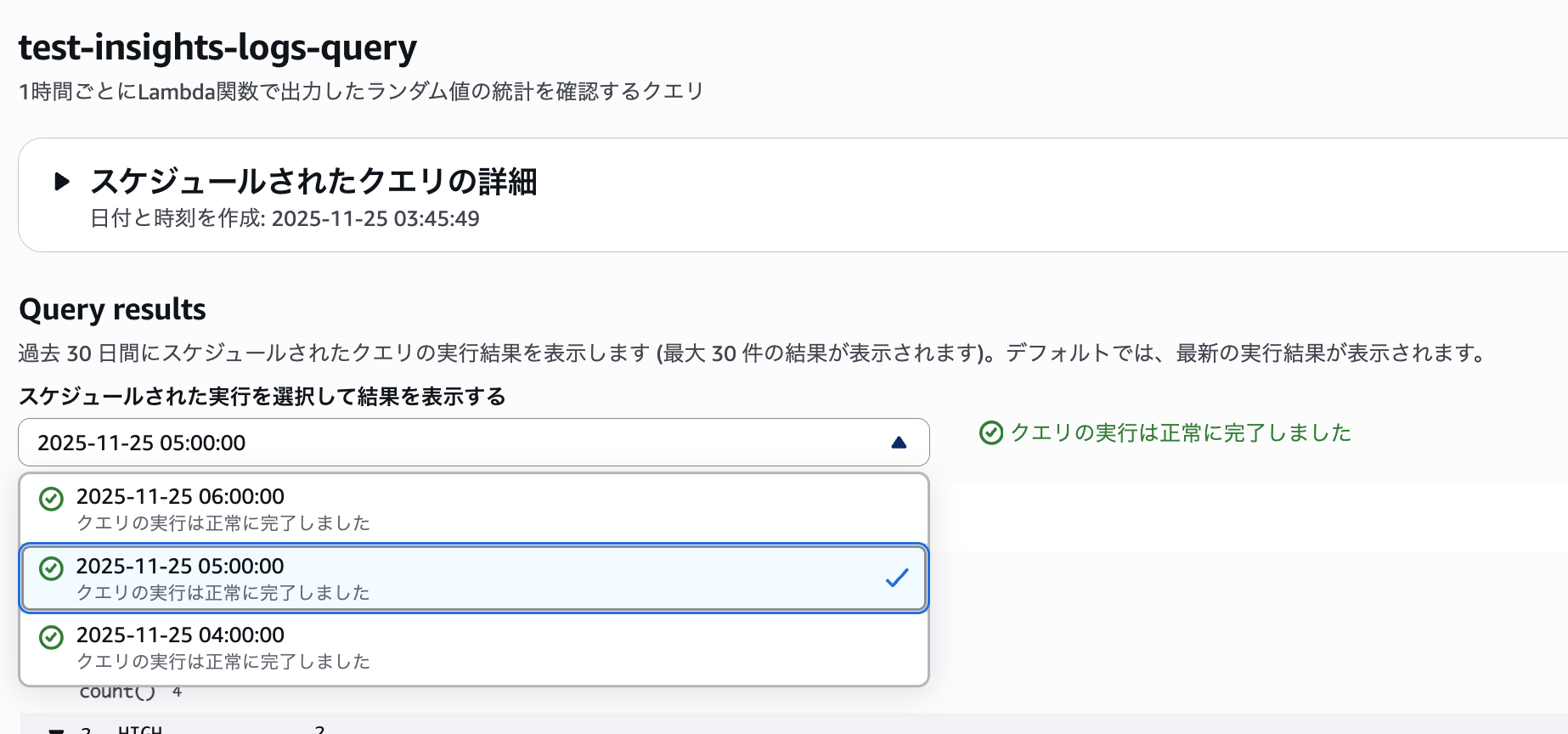The image size is (1568, 734).
Task: Select the 2025-11-25 06:00:00 execution result
Action: point(340,507)
